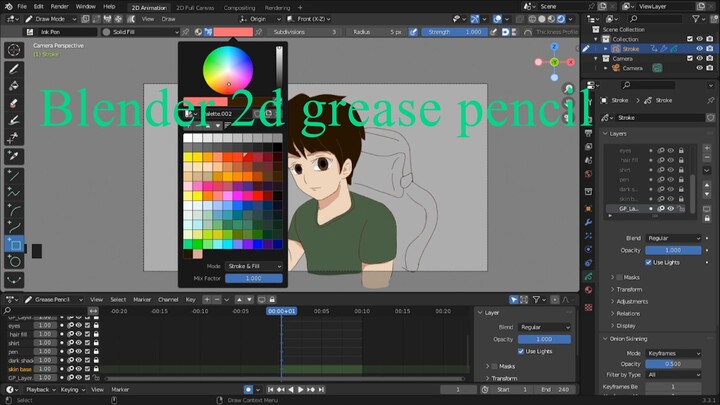Hide the Camera object in outliner
This screenshot has height=405, width=720.
coord(700,68)
